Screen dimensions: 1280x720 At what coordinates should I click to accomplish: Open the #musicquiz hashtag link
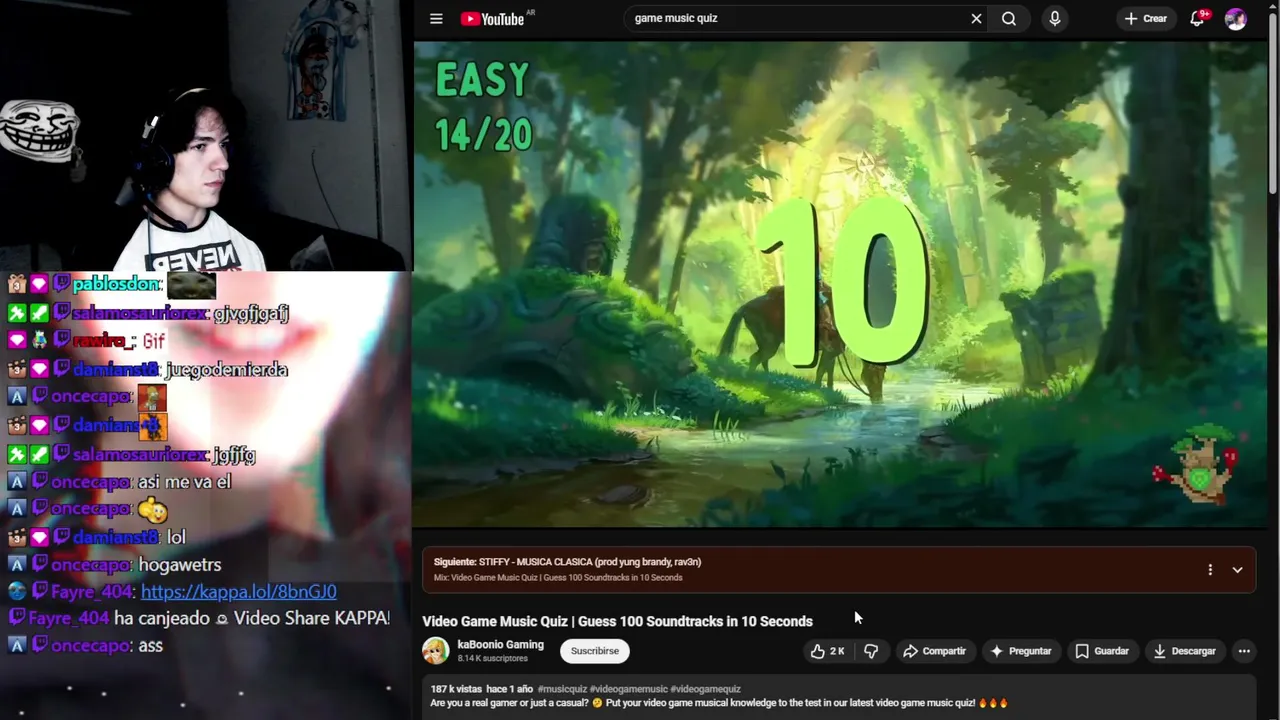pyautogui.click(x=562, y=689)
